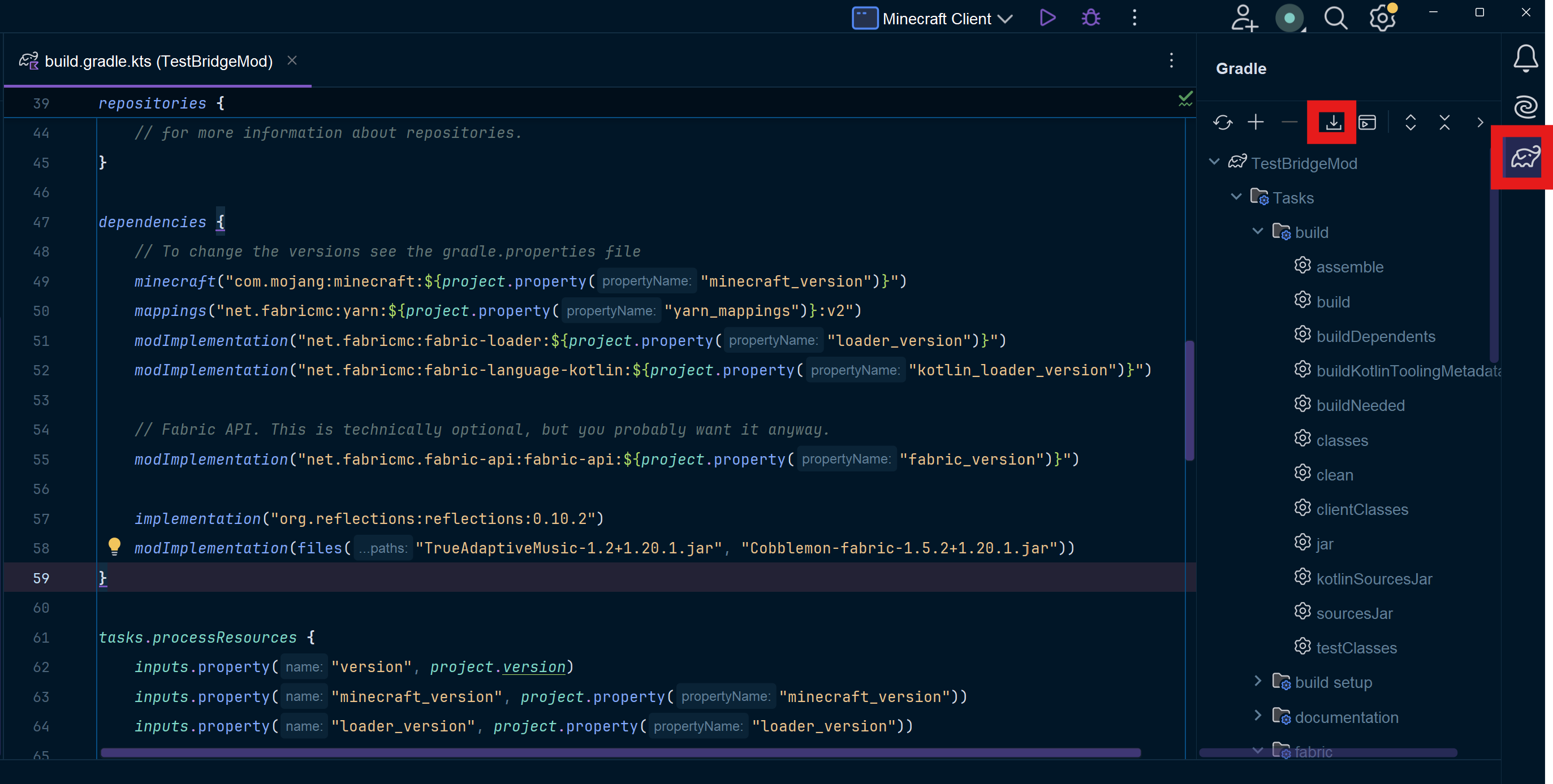The height and width of the screenshot is (784, 1553).
Task: Open the Execute Gradle Task icon
Action: 1367,123
